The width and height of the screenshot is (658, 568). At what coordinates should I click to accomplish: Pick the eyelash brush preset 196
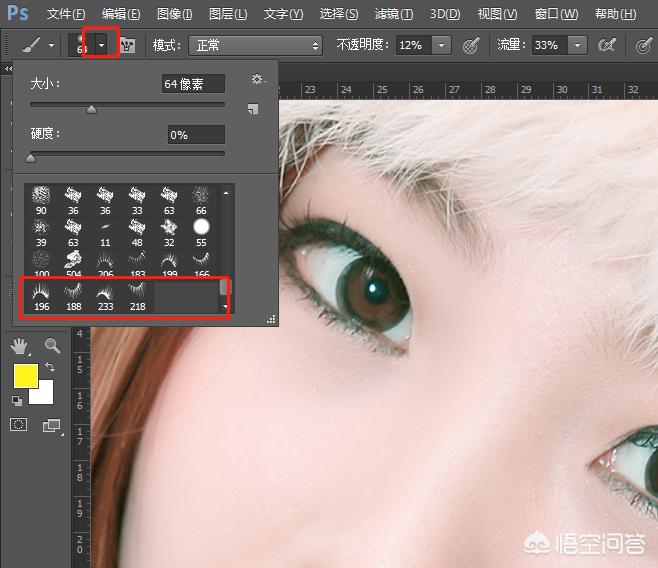[42, 295]
